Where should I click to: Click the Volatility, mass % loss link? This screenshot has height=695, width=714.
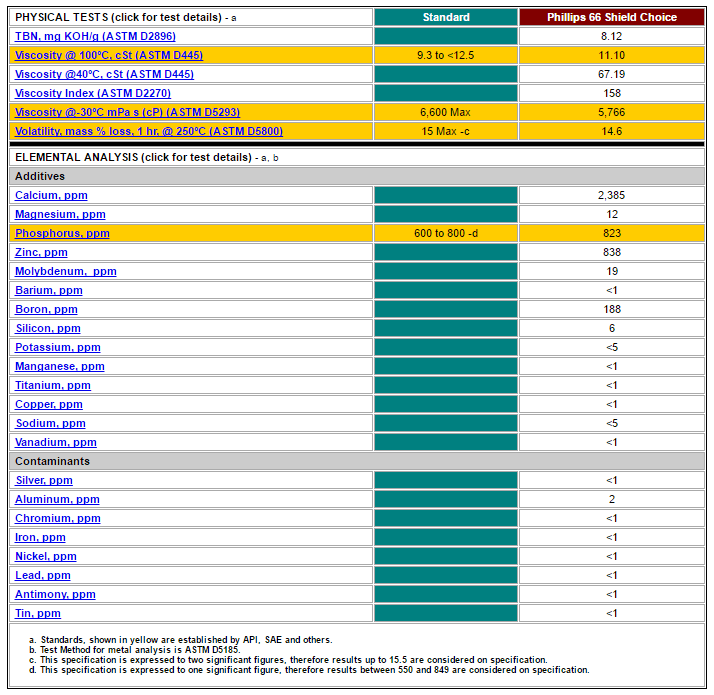point(149,131)
